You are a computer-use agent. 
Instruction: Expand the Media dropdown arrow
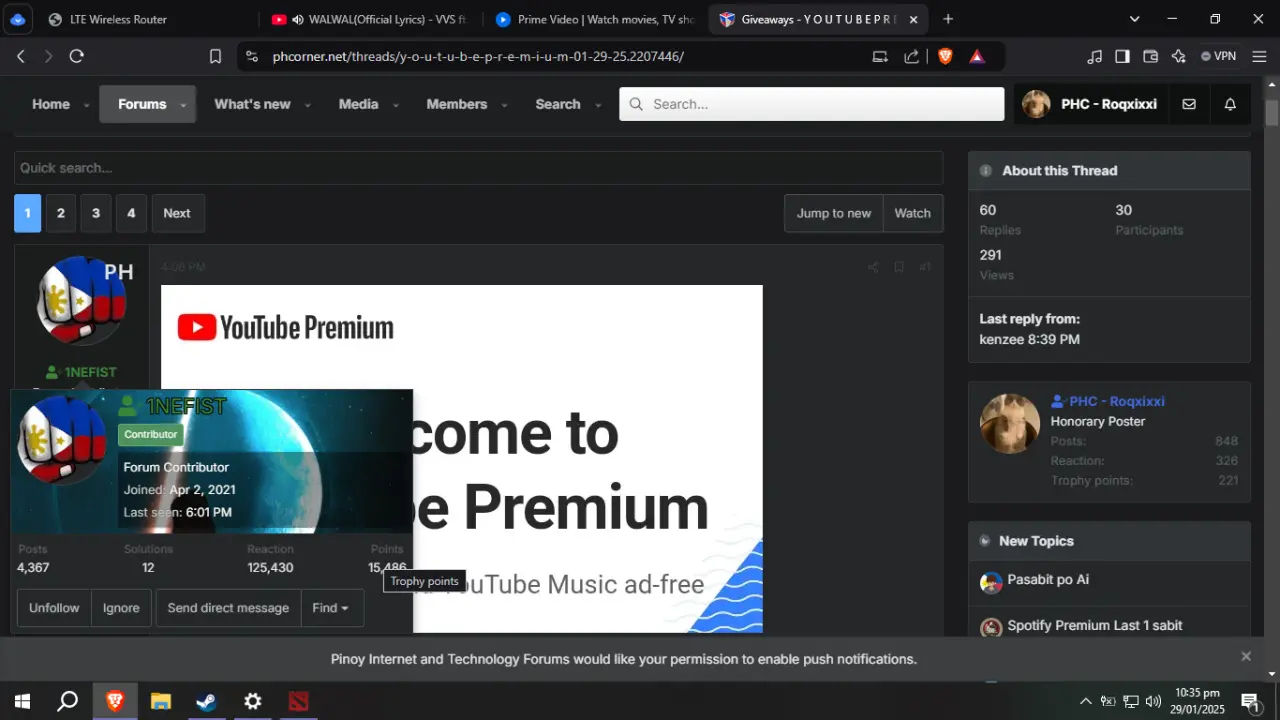(x=395, y=105)
